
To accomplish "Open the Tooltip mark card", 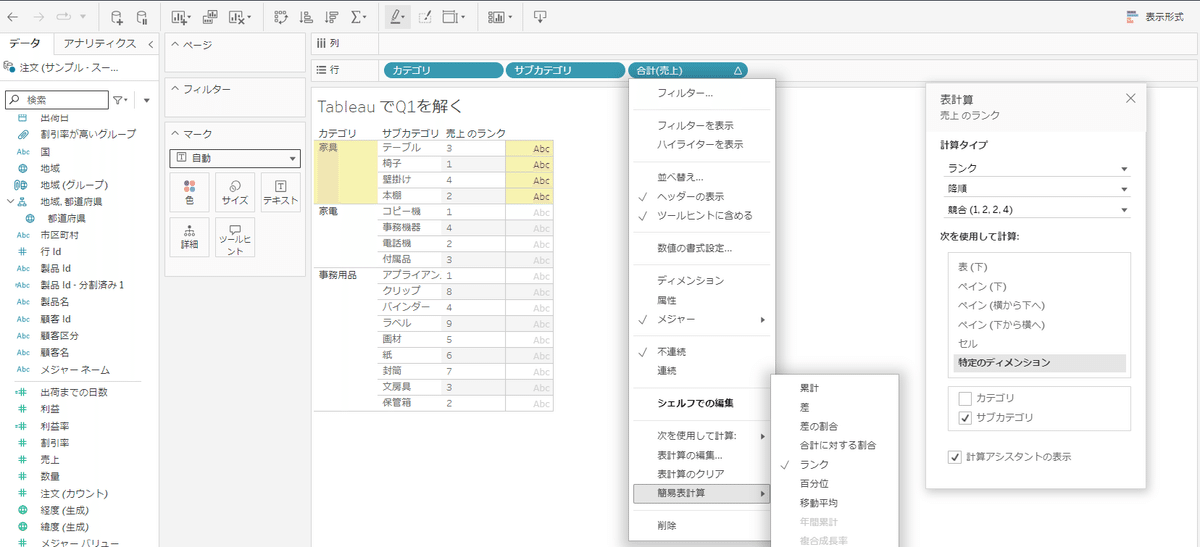I will 235,237.
